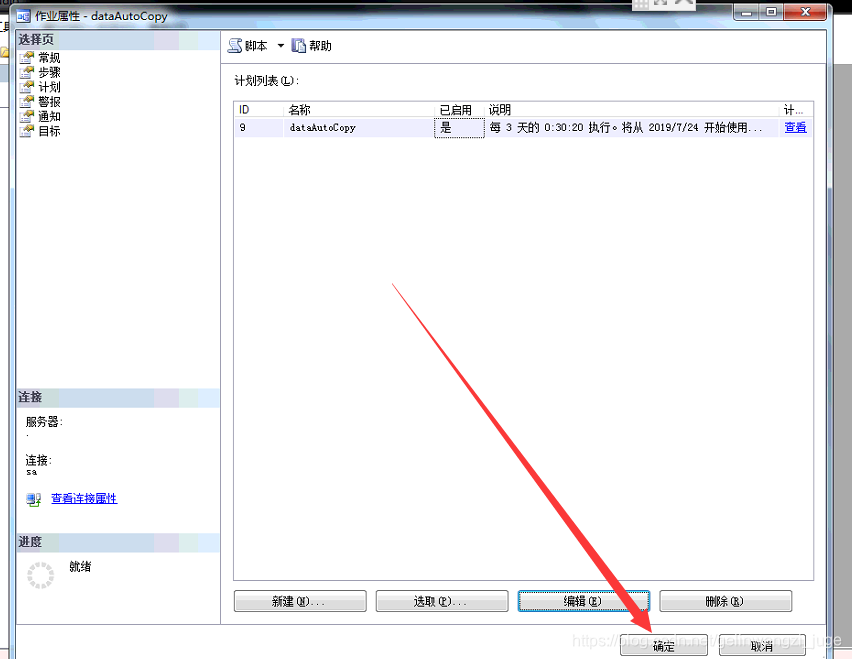Sort by the ID column header

coord(259,110)
